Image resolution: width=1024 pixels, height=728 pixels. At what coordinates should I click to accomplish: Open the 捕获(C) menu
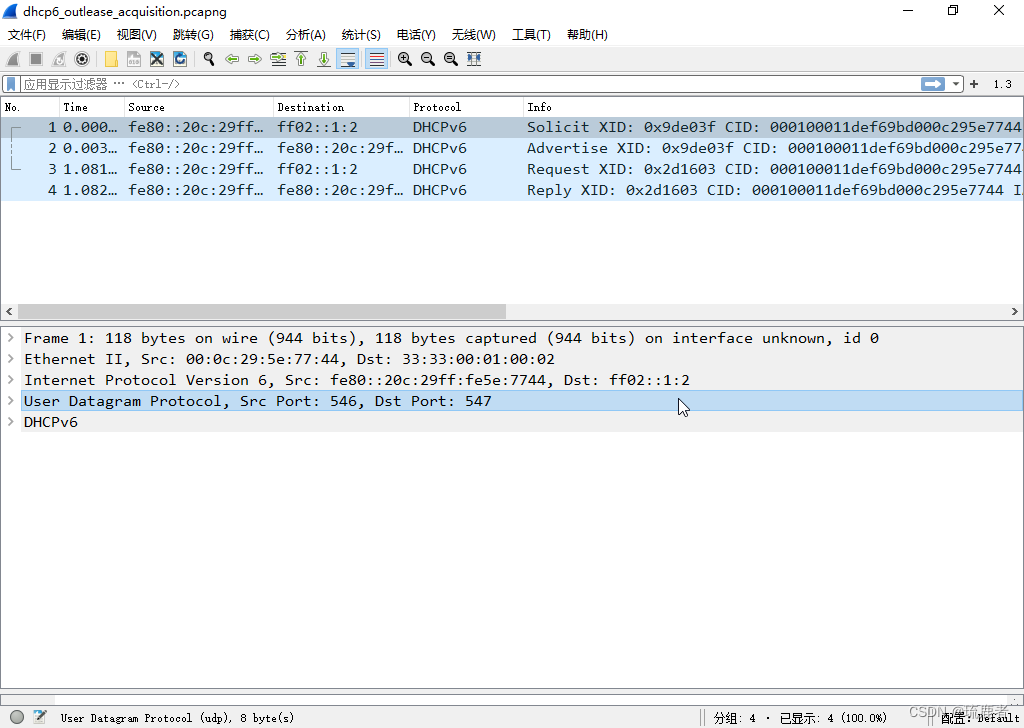249,35
